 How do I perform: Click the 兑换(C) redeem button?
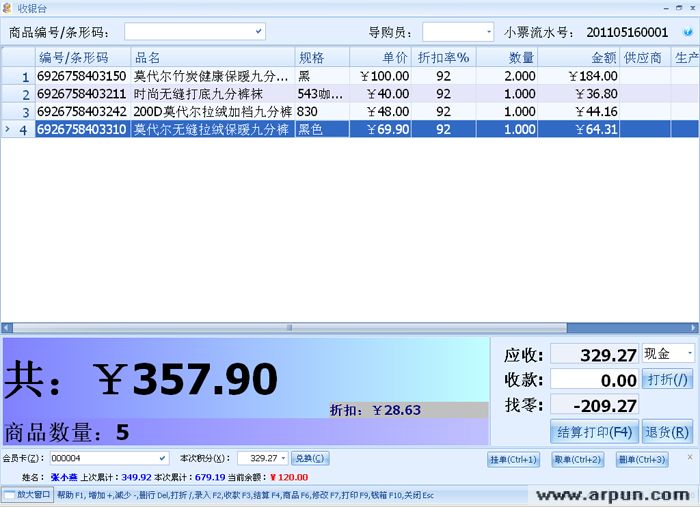pyautogui.click(x=310, y=458)
